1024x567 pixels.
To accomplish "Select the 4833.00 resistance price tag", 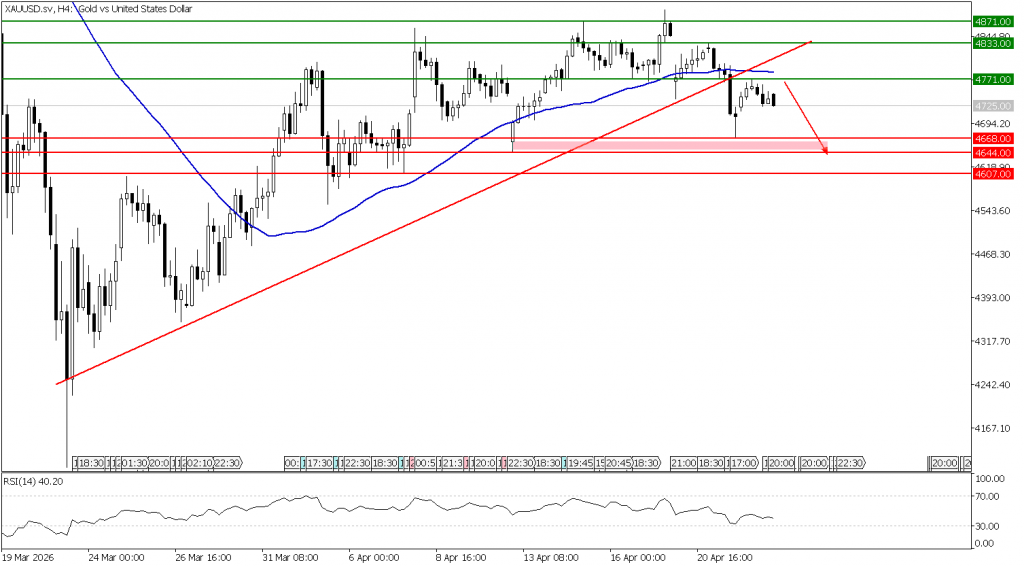I will pyautogui.click(x=993, y=43).
